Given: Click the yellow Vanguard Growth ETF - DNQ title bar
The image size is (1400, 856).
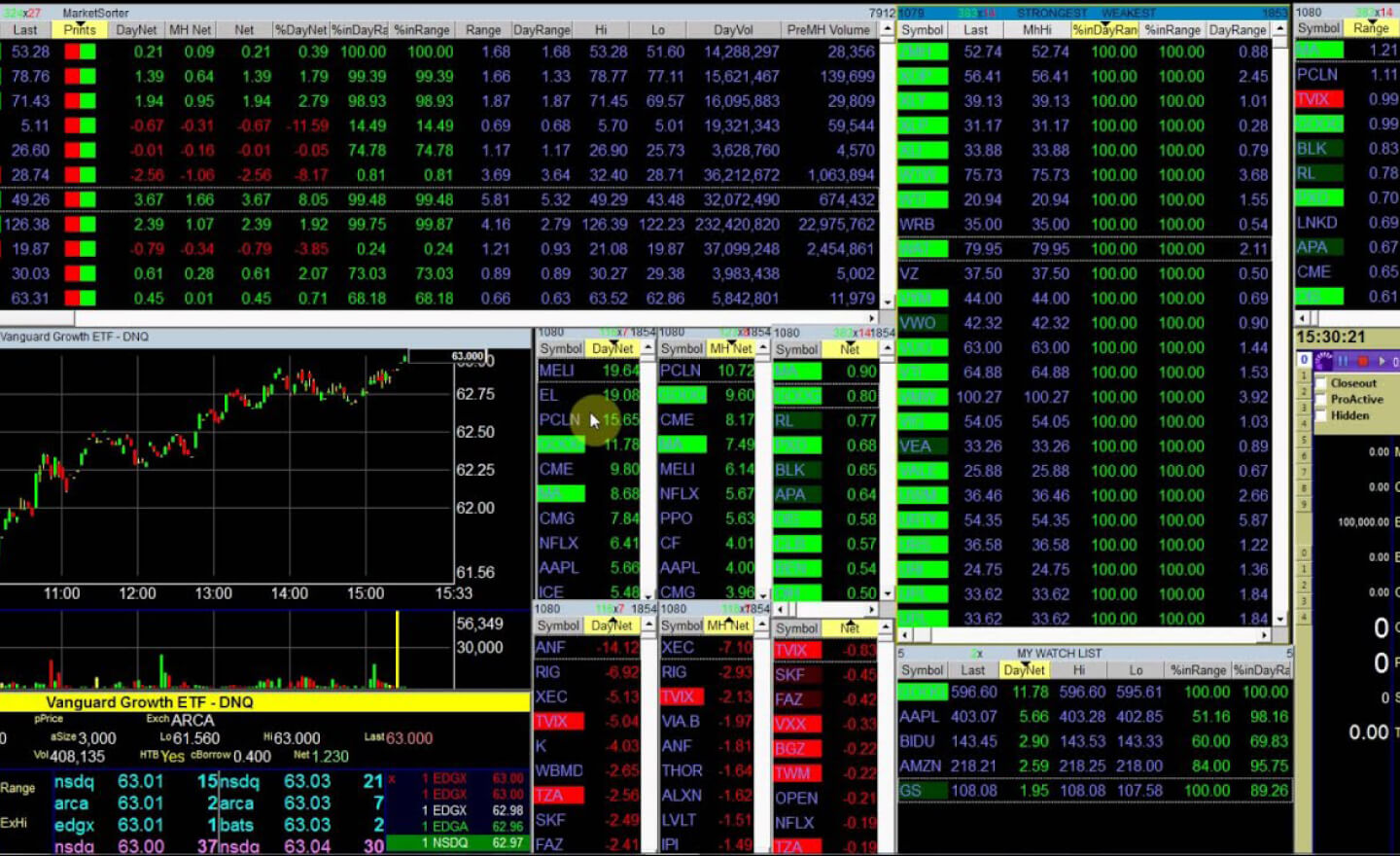Looking at the screenshot, I should click(x=264, y=701).
